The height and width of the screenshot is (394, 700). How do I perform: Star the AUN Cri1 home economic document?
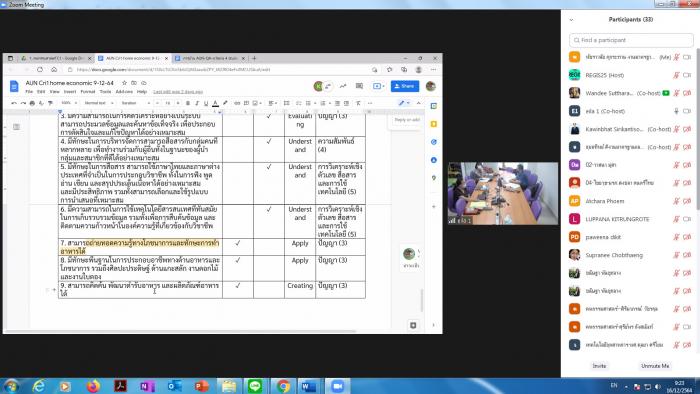[124, 83]
